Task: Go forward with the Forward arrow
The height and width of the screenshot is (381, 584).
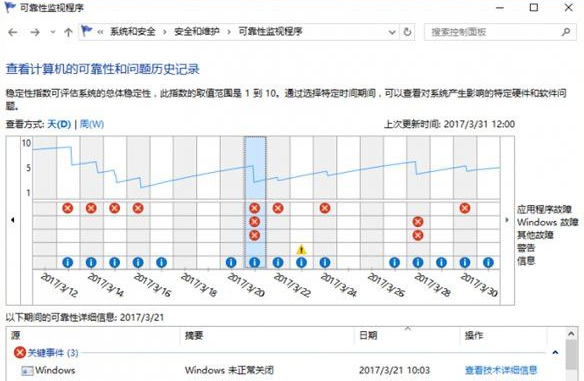Action: [x=35, y=32]
